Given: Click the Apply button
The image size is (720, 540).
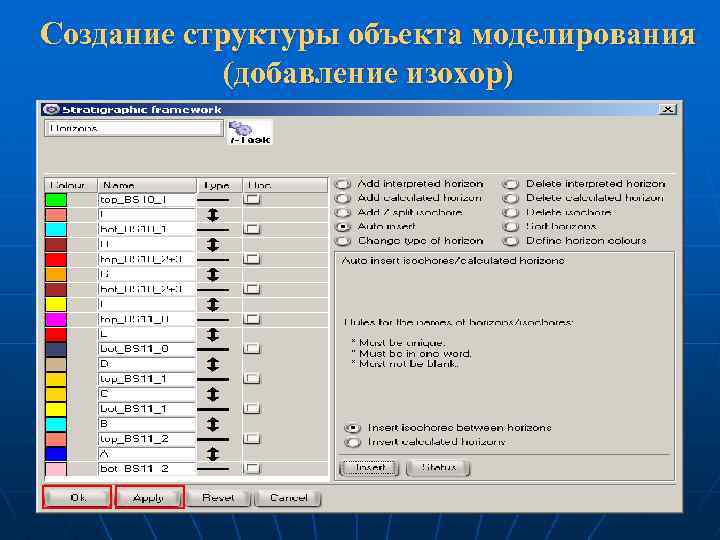Looking at the screenshot, I should 150,497.
